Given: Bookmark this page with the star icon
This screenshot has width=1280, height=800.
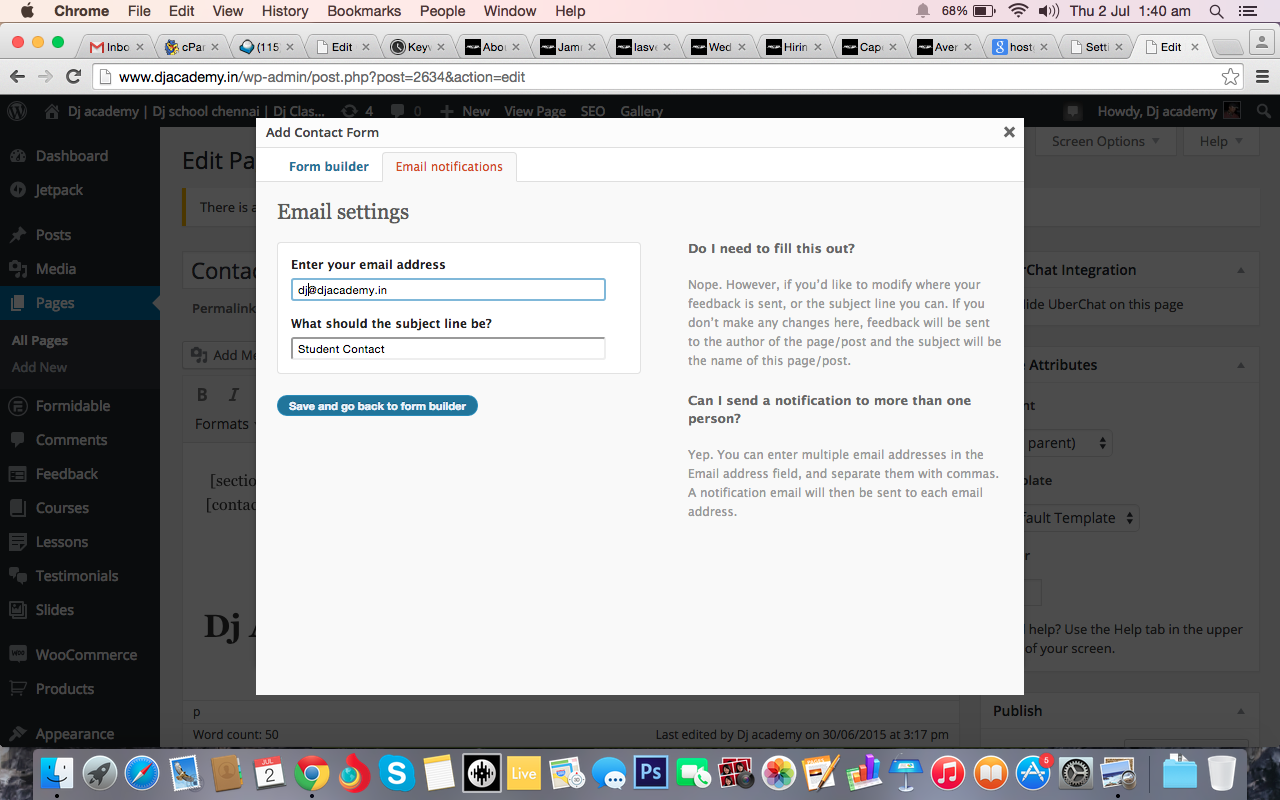Looking at the screenshot, I should point(1230,77).
